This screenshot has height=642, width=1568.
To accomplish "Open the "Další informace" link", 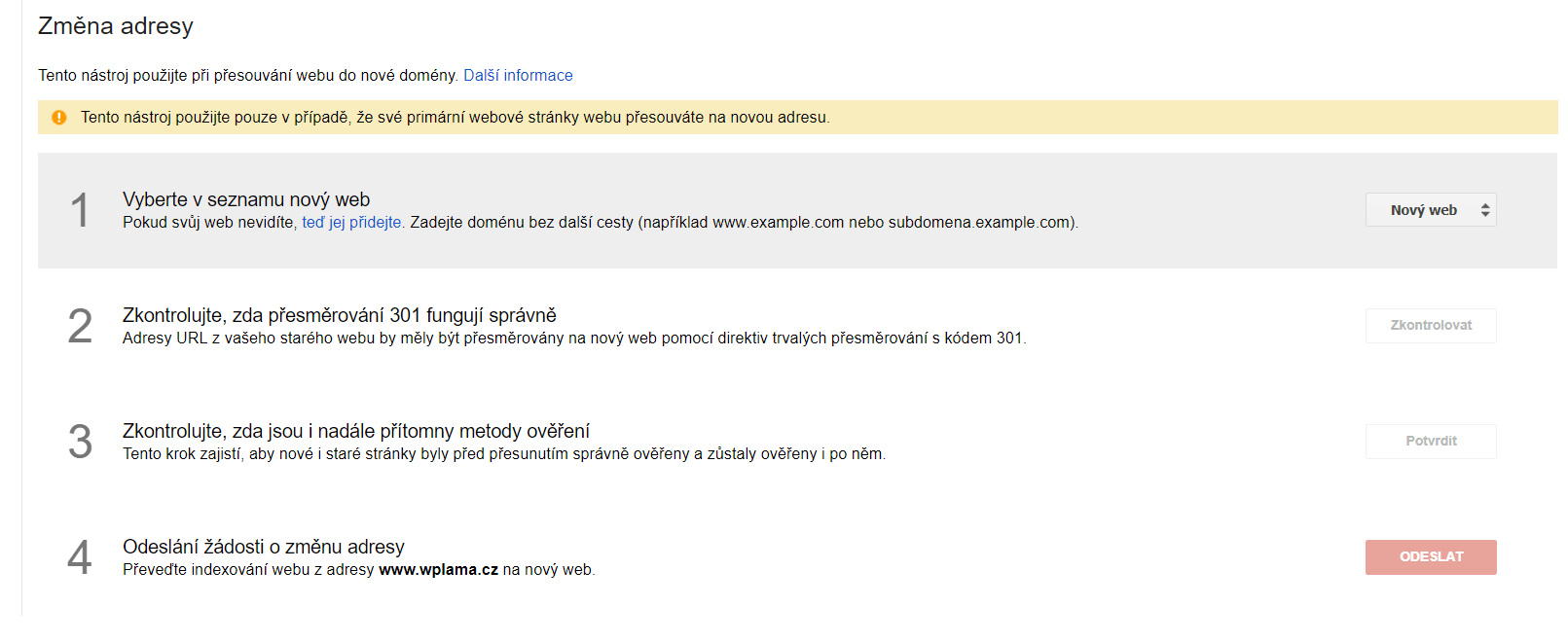I will [518, 76].
